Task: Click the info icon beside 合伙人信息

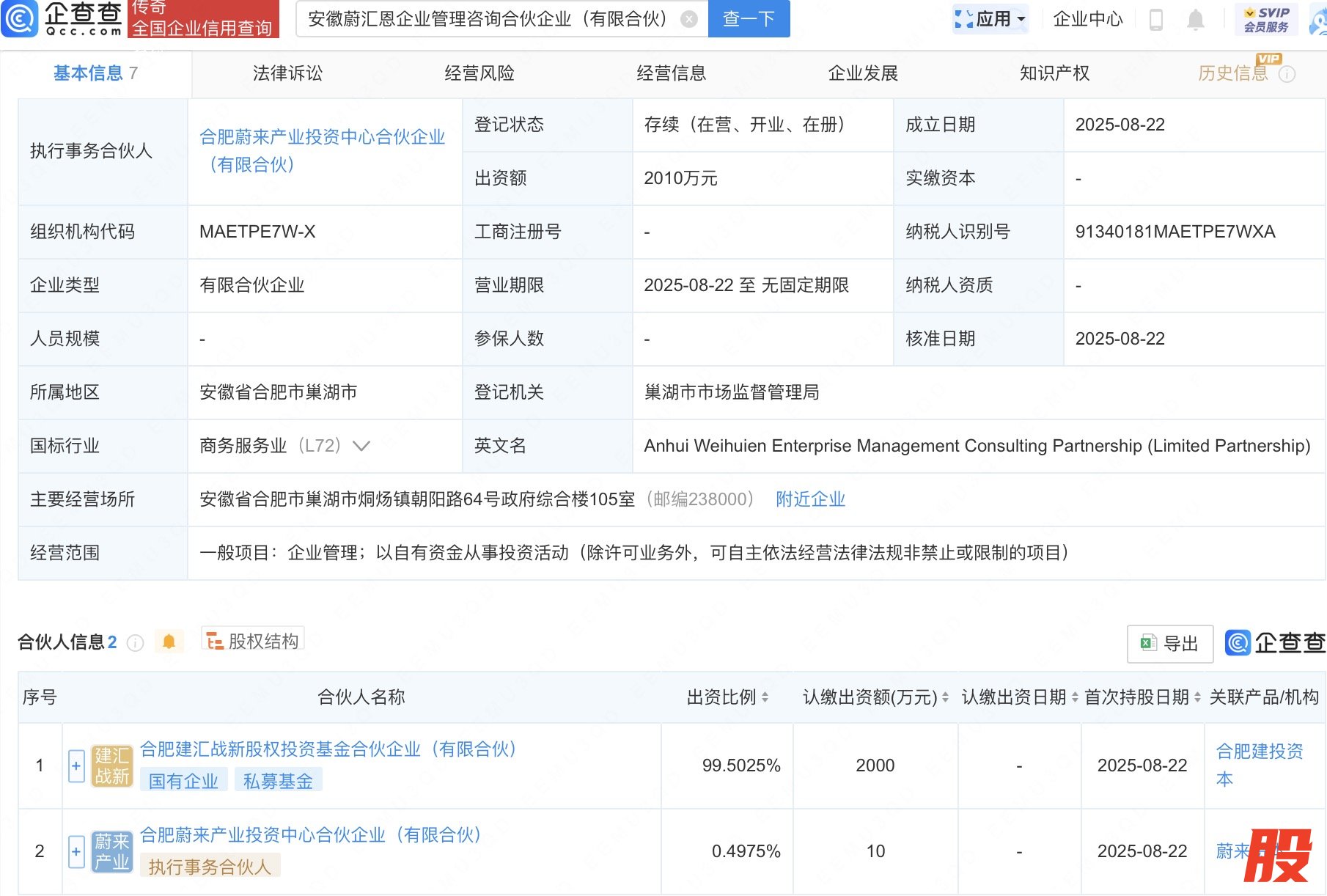Action: 135,643
